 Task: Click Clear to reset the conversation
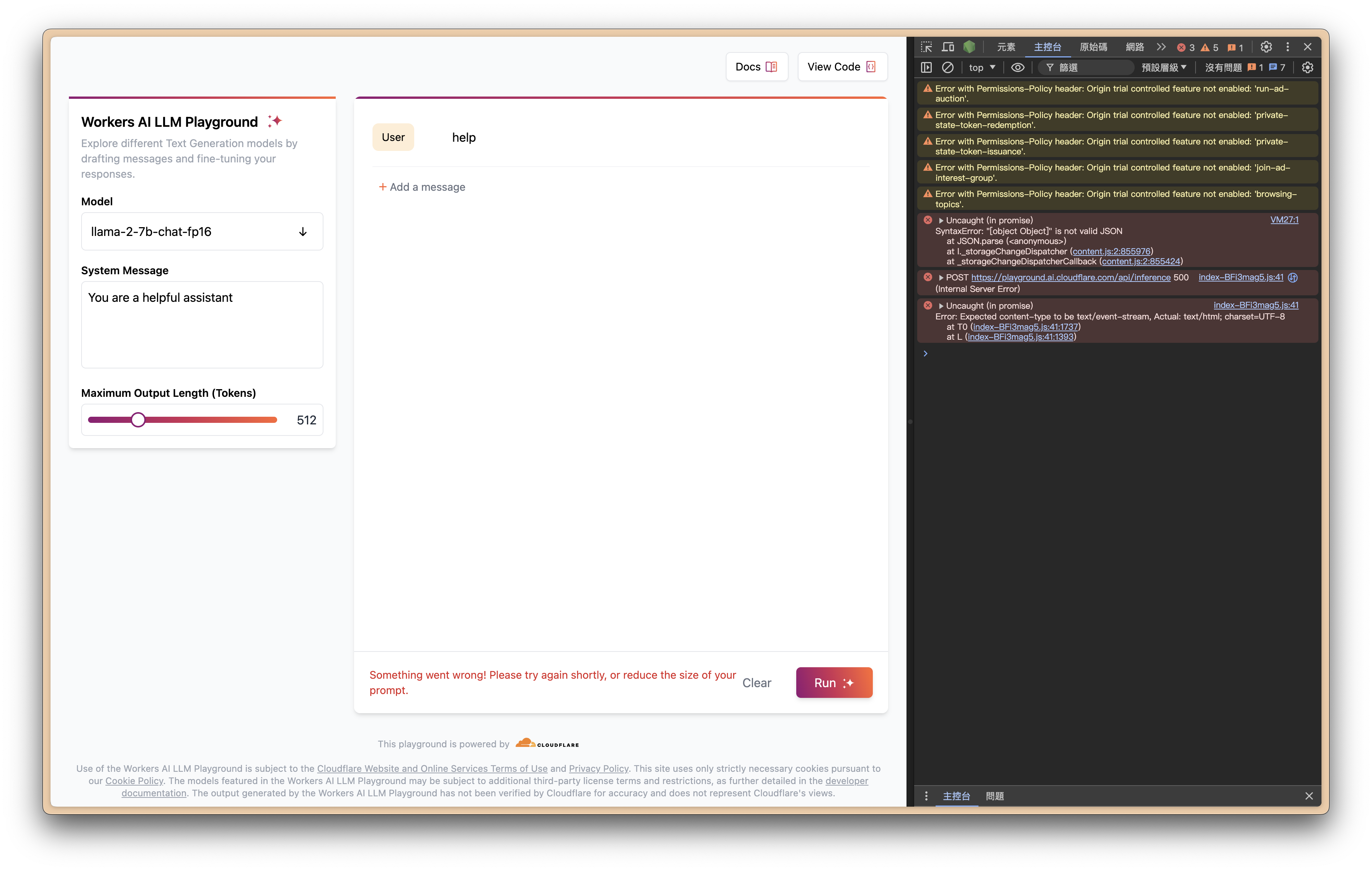[x=757, y=683]
